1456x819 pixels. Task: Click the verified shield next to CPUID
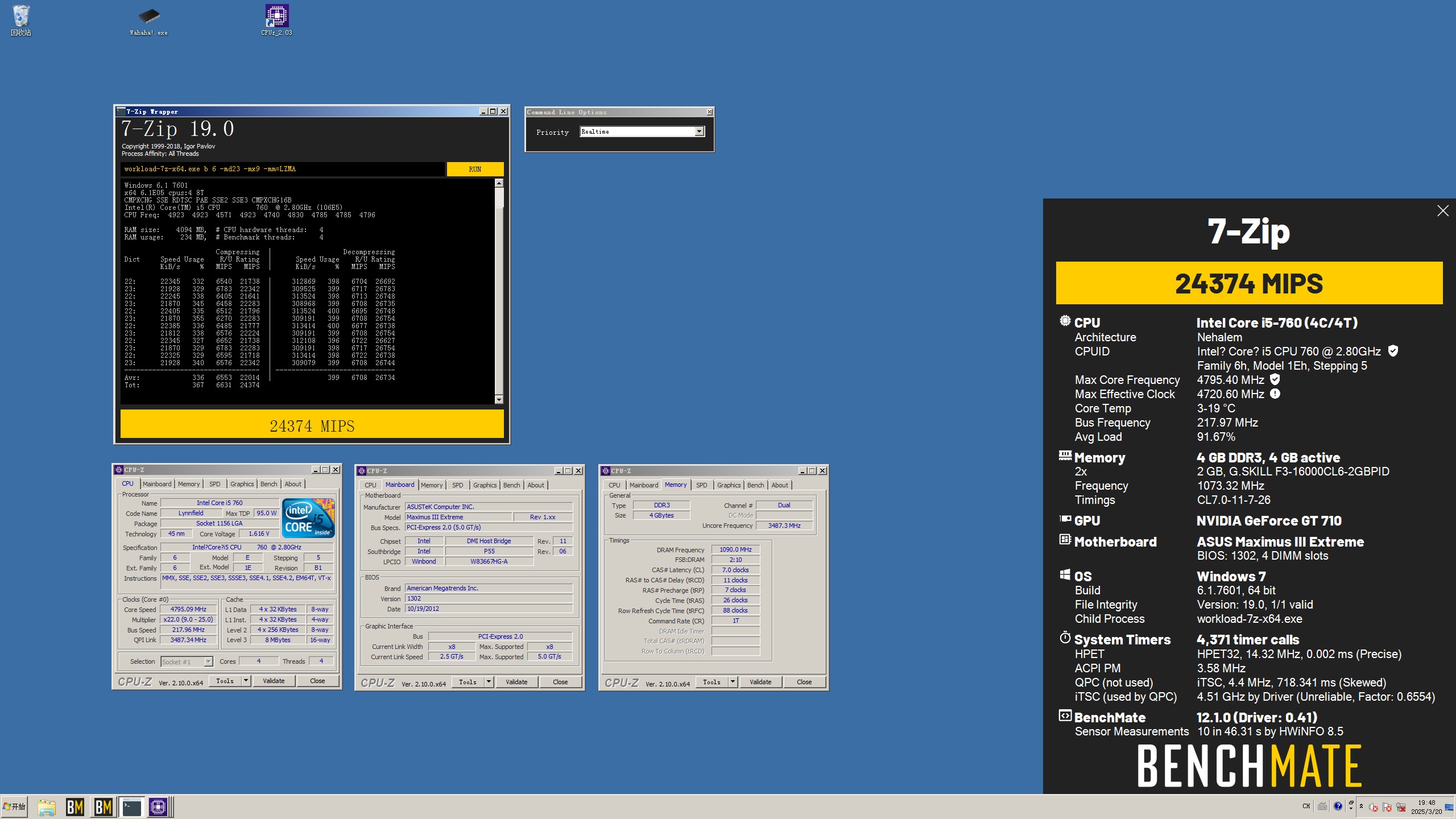coord(1393,351)
